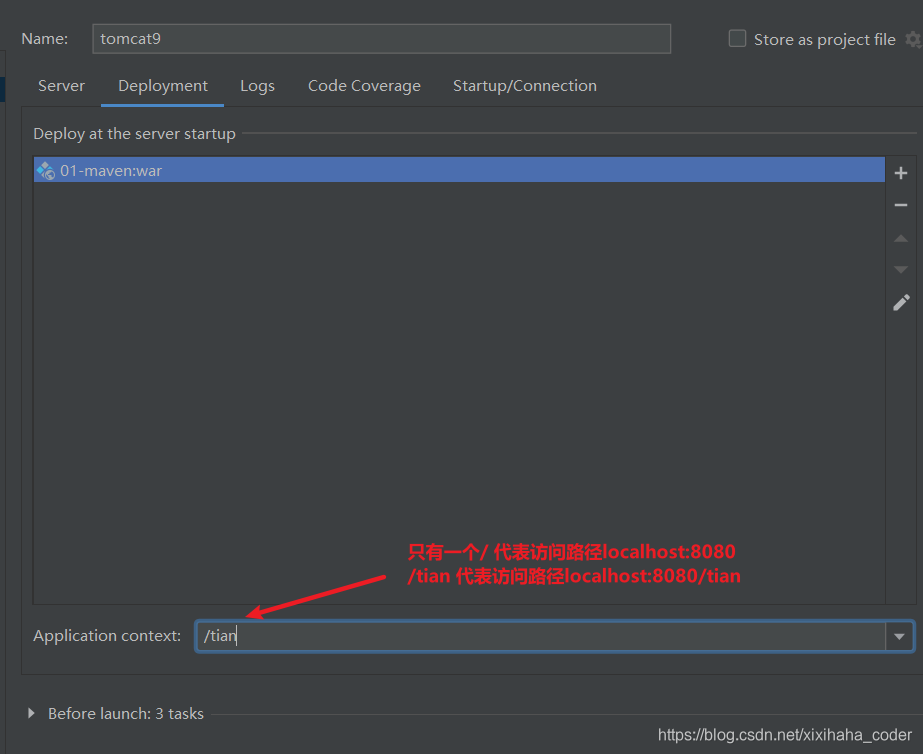Open Application context dropdown arrow
This screenshot has height=754, width=923.
click(x=899, y=636)
